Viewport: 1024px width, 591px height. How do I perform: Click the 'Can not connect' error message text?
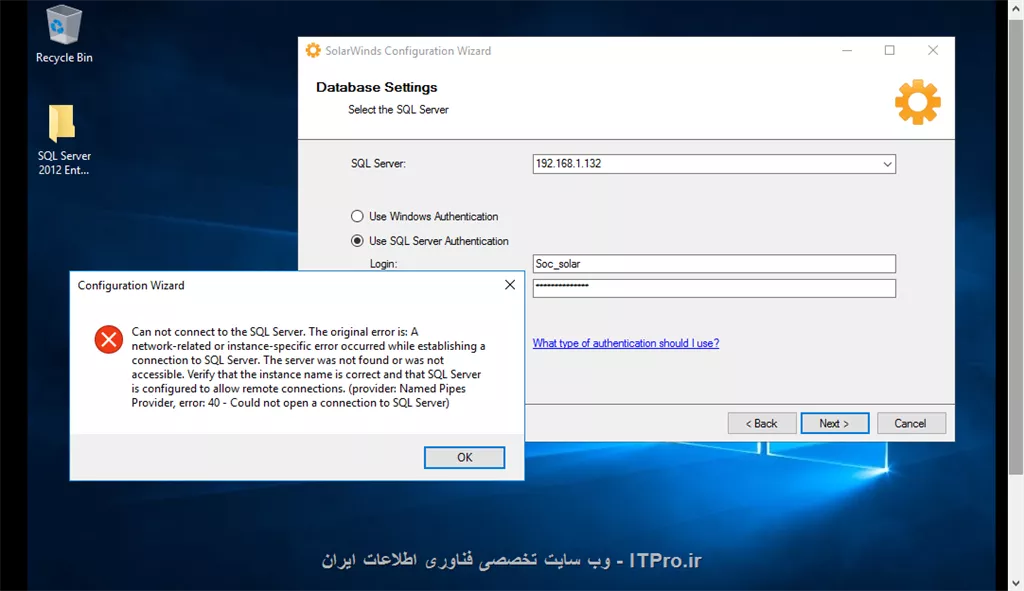click(308, 367)
